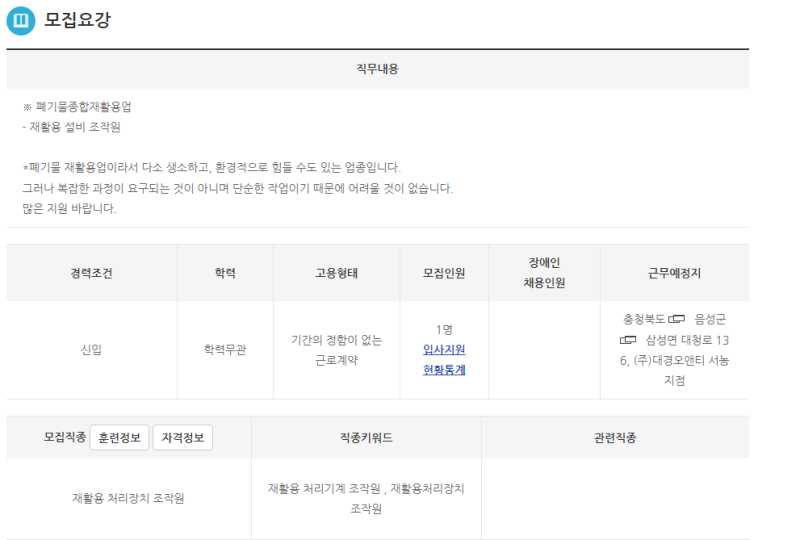Click the 모집요강 section heading
This screenshot has height=540, width=800.
click(x=78, y=21)
